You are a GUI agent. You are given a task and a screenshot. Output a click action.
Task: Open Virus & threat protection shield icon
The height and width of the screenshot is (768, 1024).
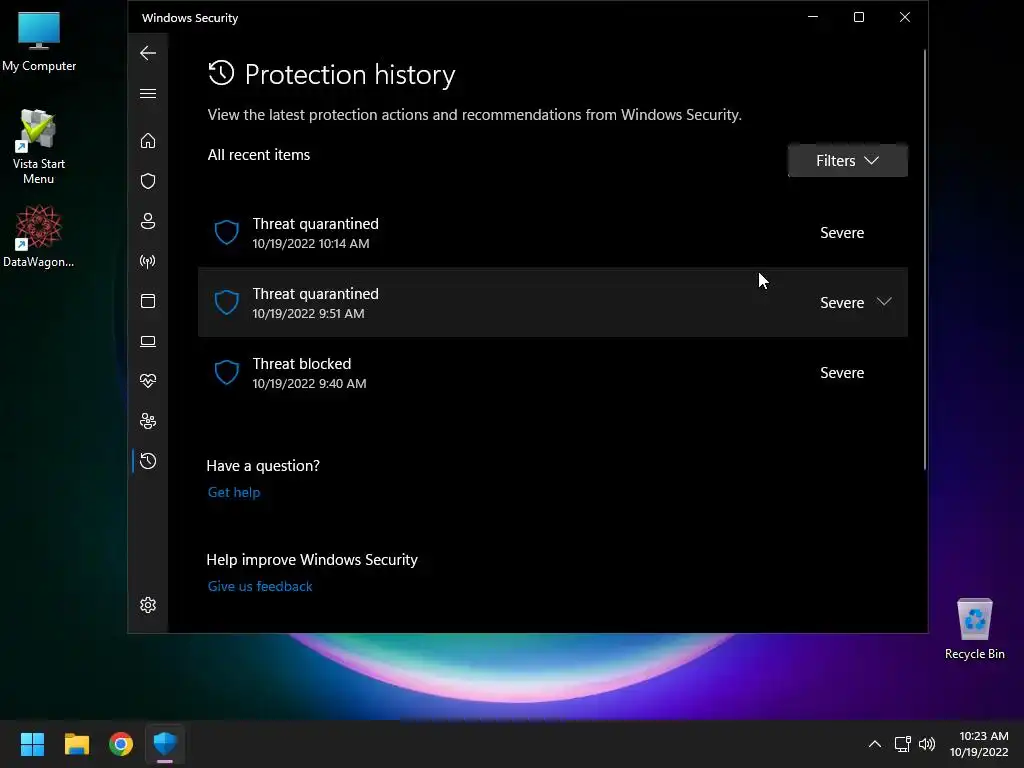pos(148,181)
